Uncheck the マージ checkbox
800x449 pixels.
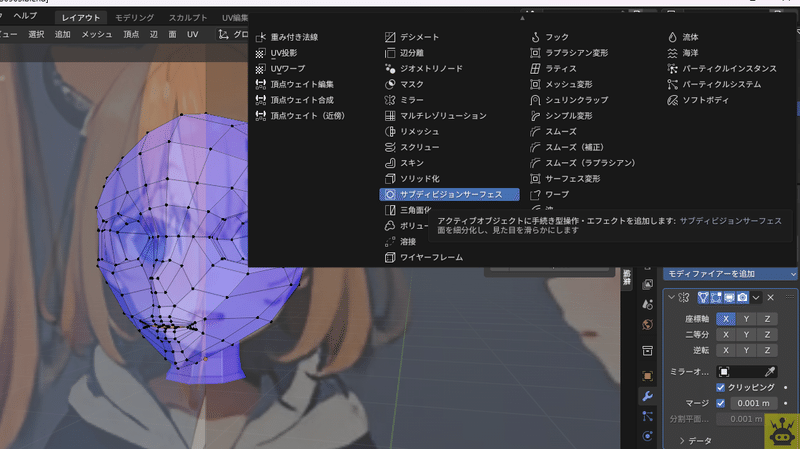[720, 403]
